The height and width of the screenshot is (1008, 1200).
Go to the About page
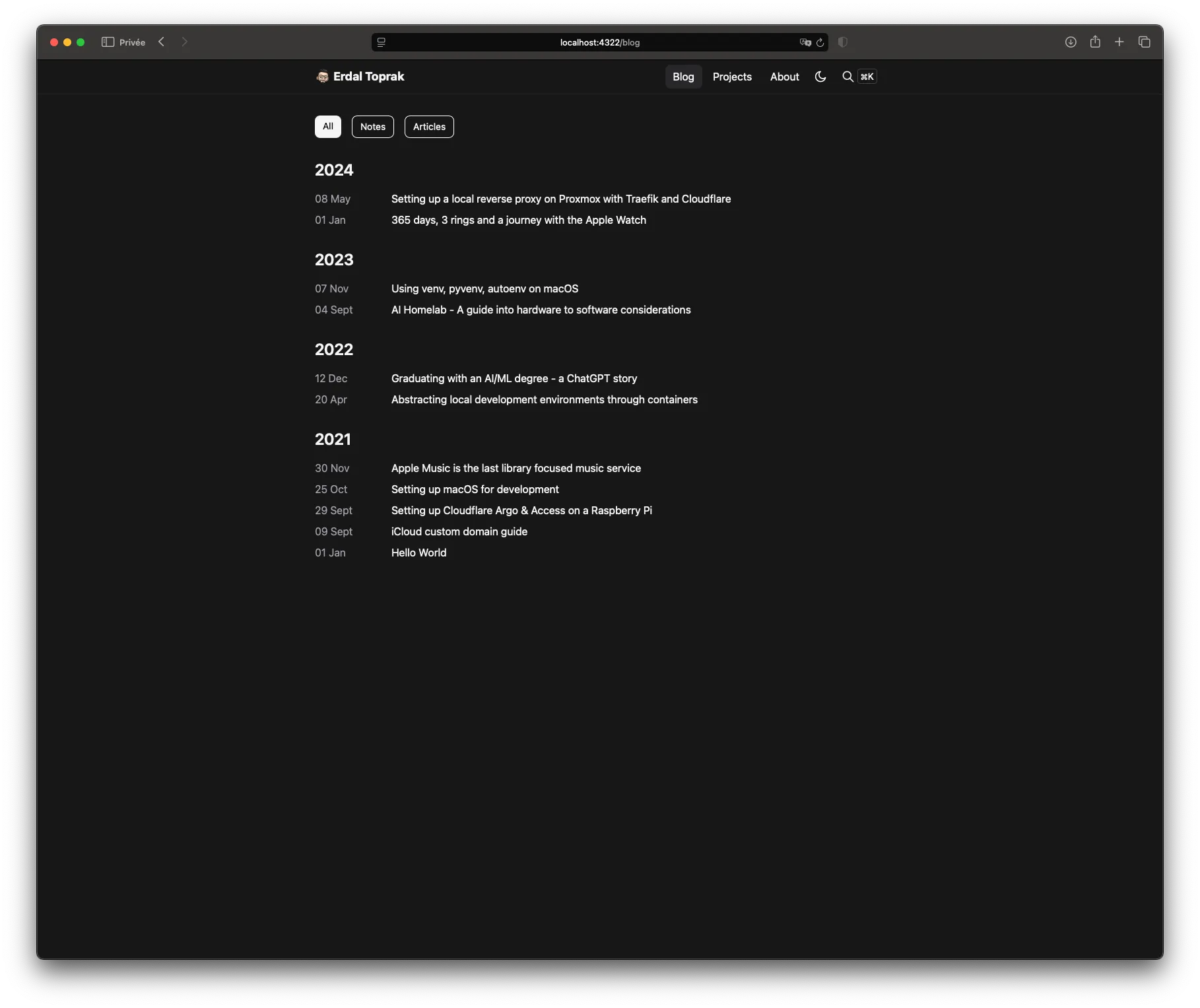pos(784,77)
